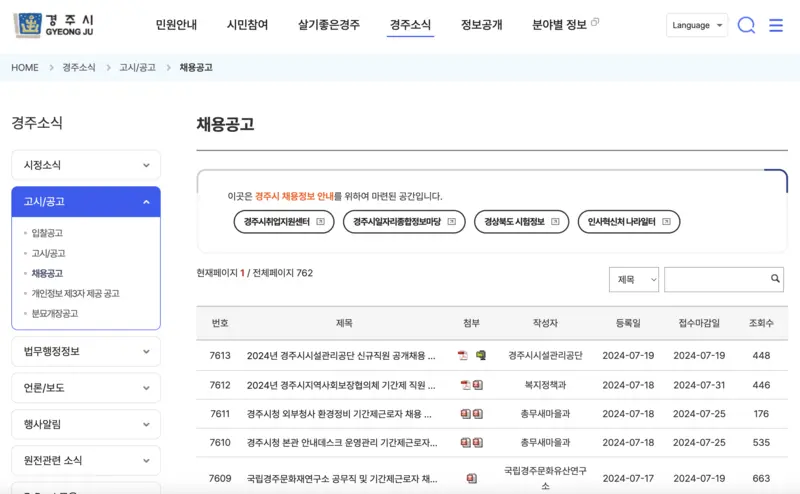Click post number 7613 cell
Screen dimensions: 800x494
point(220,356)
